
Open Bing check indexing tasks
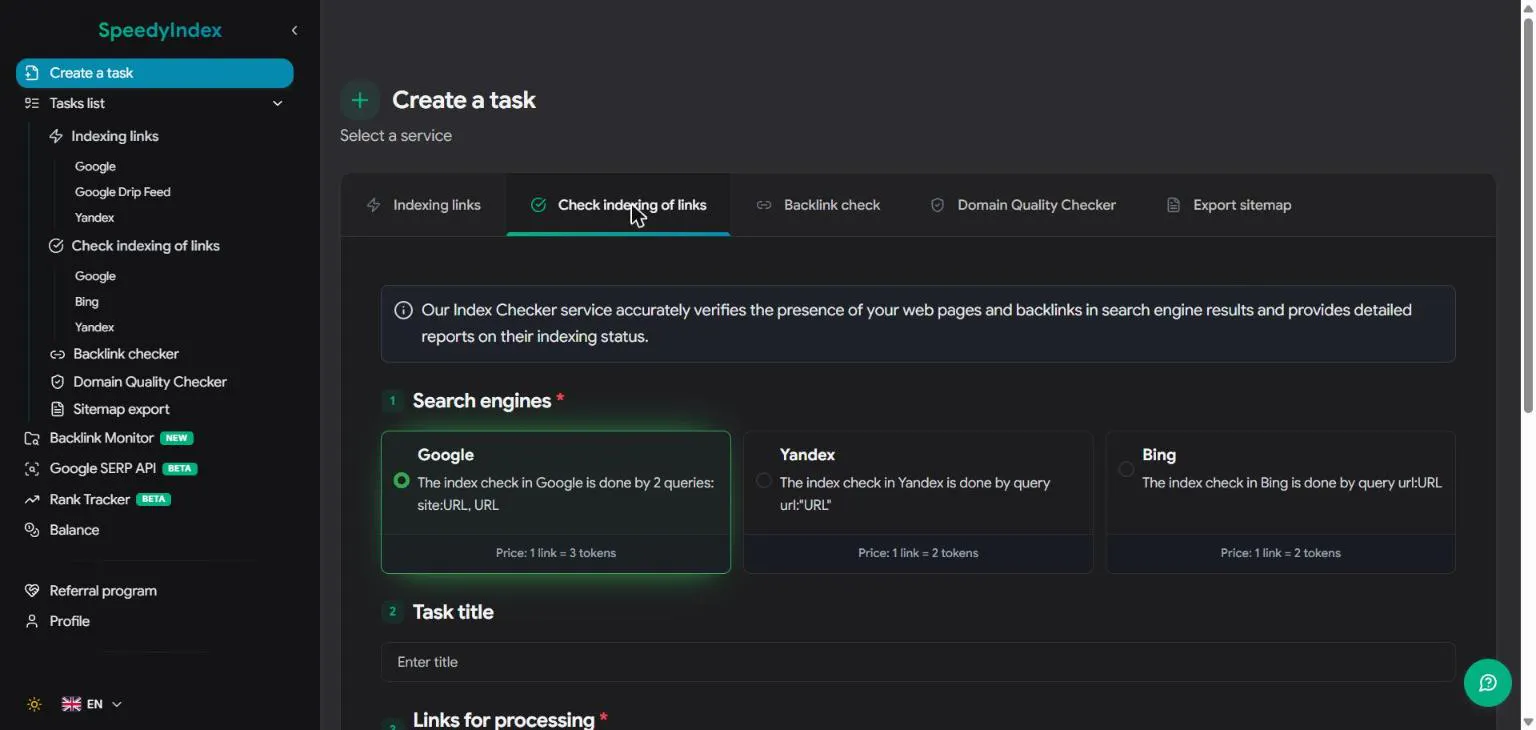87,302
